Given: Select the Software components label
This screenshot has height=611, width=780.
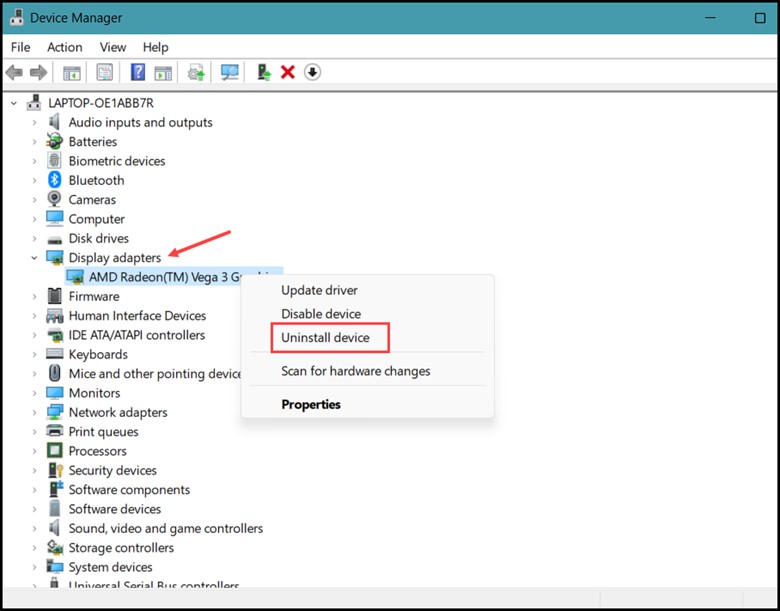Looking at the screenshot, I should point(129,490).
